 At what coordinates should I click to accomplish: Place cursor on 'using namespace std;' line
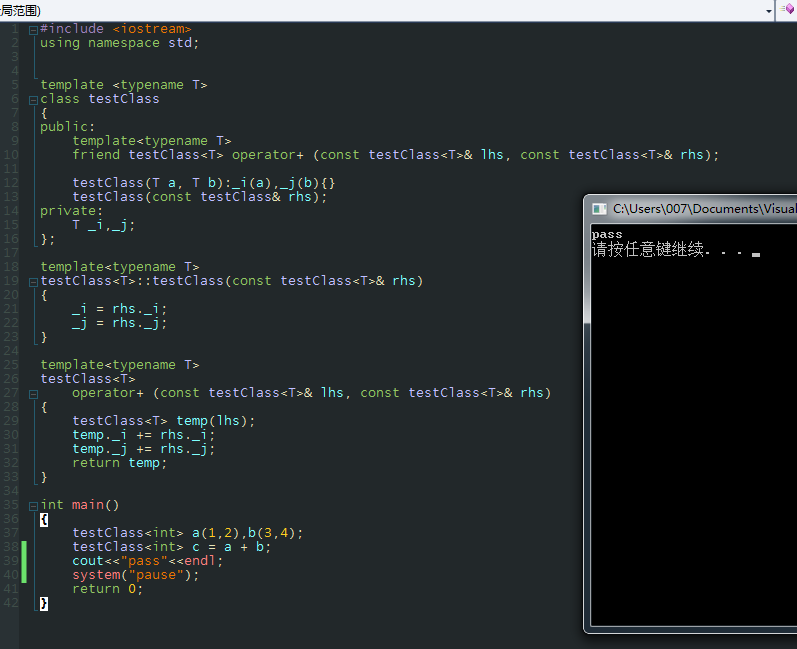click(x=119, y=43)
